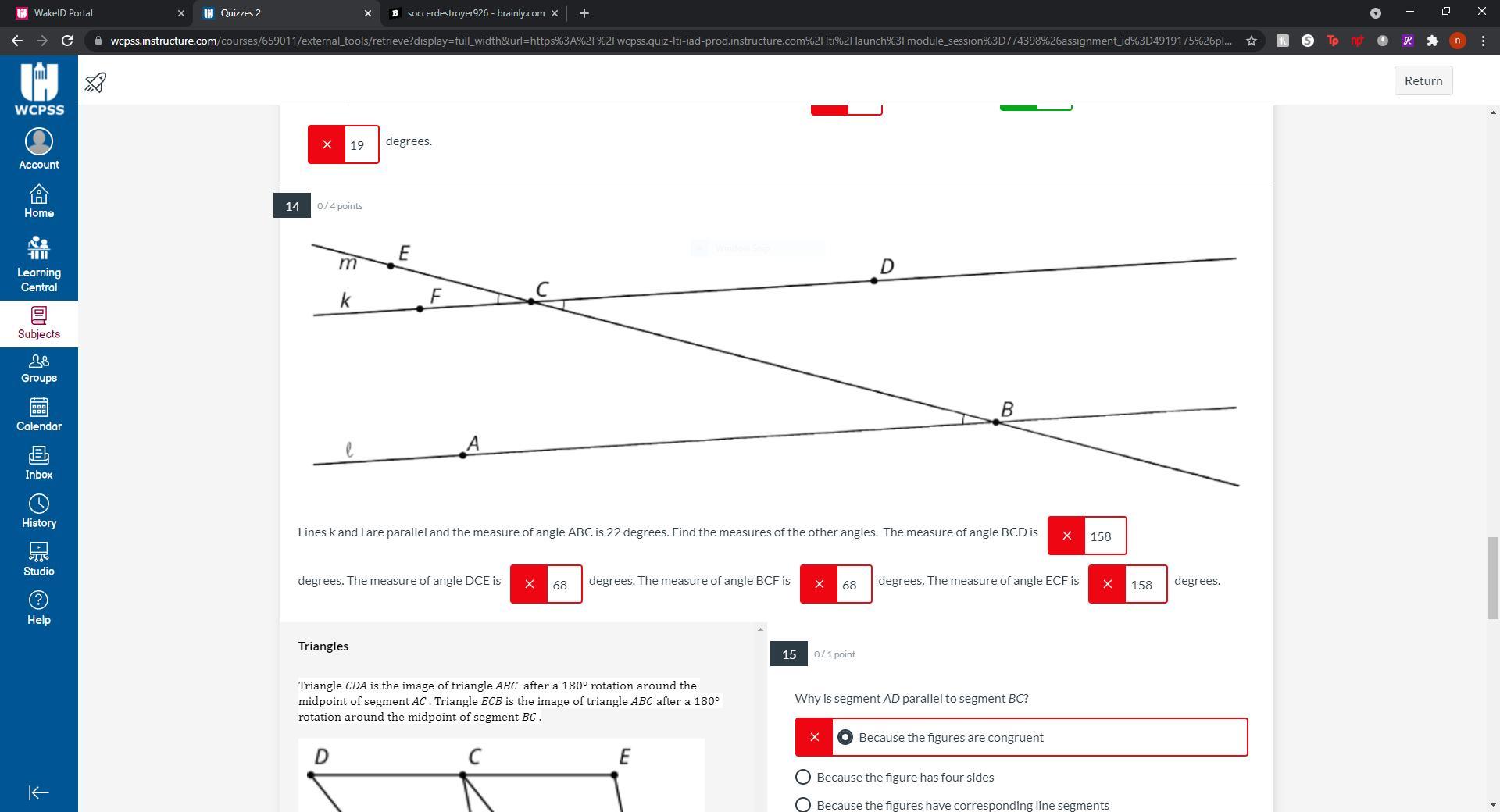The image size is (1500, 812).
Task: Click the question 14 number badge
Action: (x=292, y=205)
